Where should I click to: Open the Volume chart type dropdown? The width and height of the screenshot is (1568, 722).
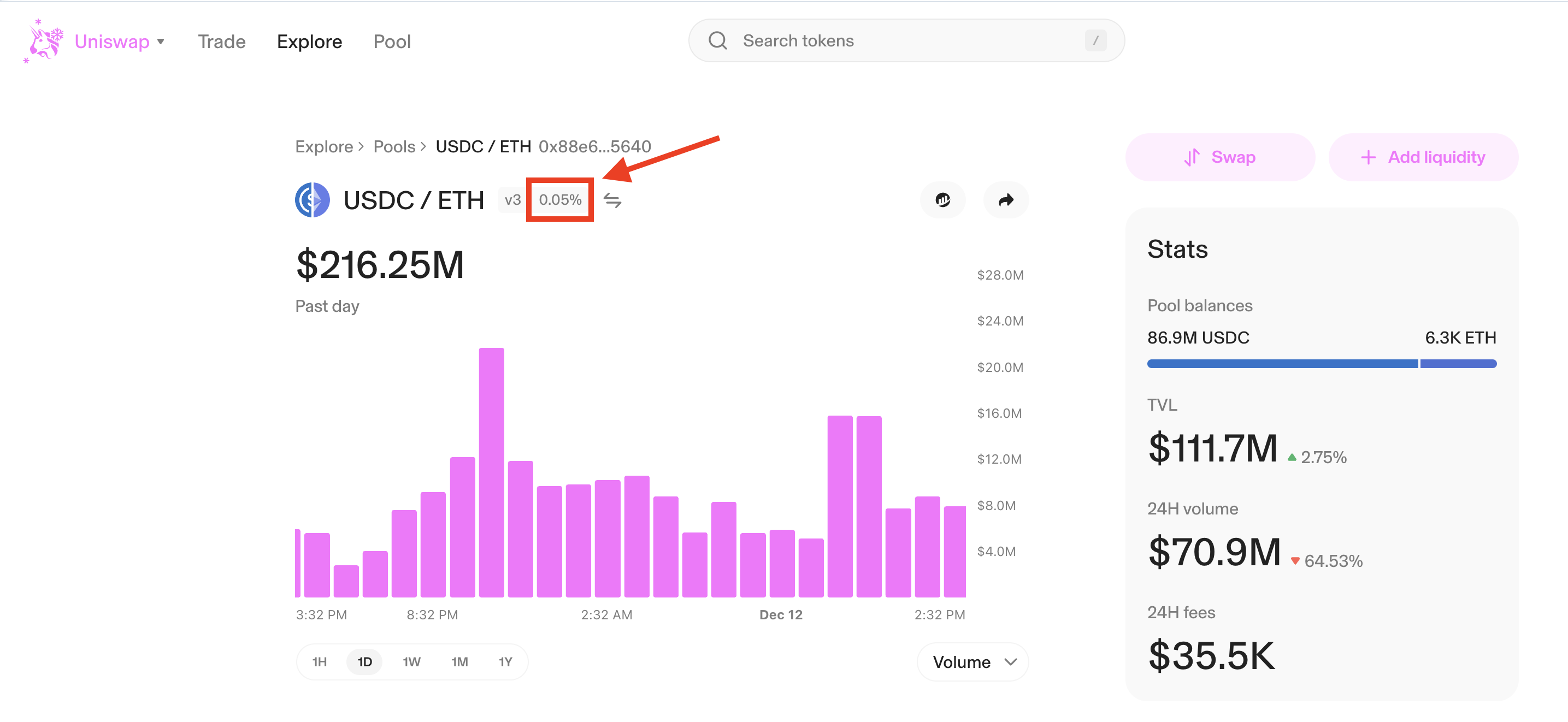[972, 662]
